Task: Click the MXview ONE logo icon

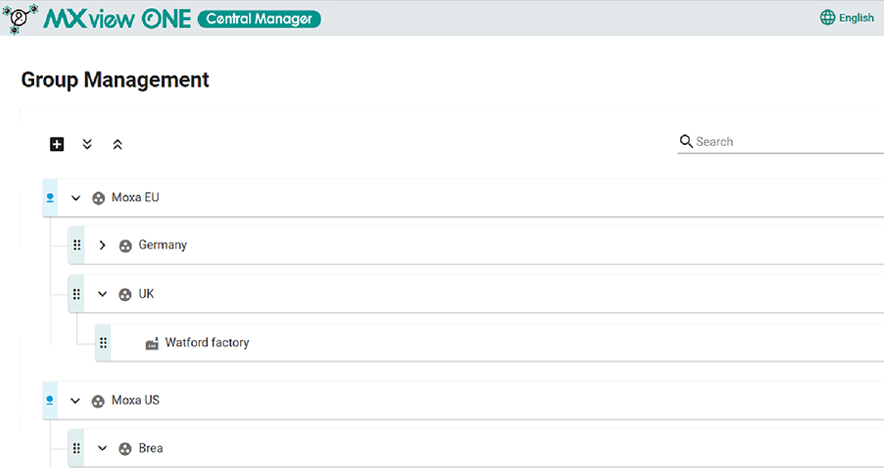Action: (20, 17)
